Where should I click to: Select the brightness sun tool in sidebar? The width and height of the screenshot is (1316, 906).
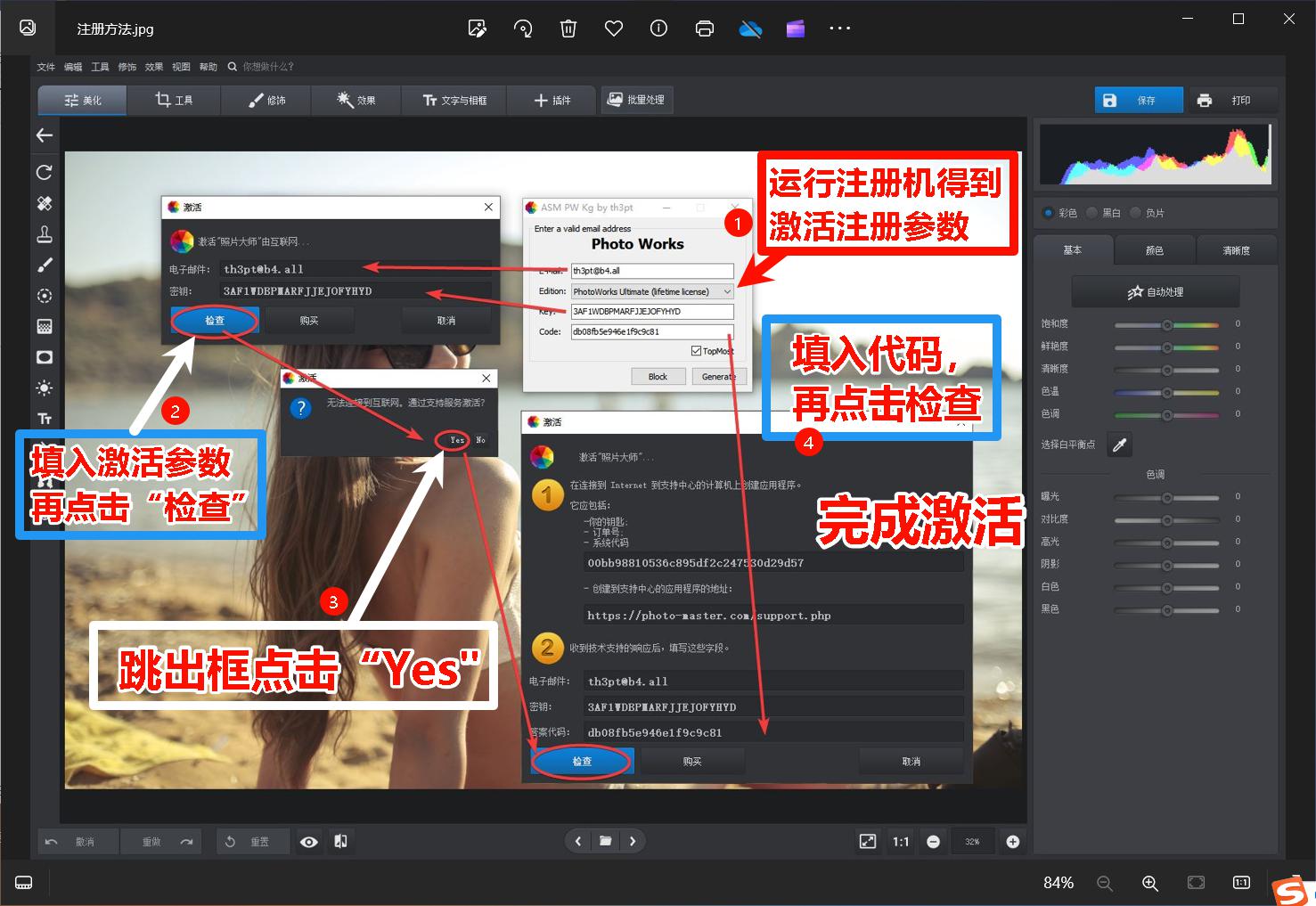click(45, 388)
